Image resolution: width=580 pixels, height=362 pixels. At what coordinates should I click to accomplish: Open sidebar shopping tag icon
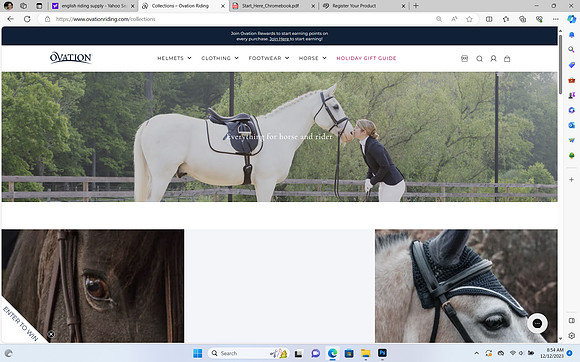[x=571, y=65]
